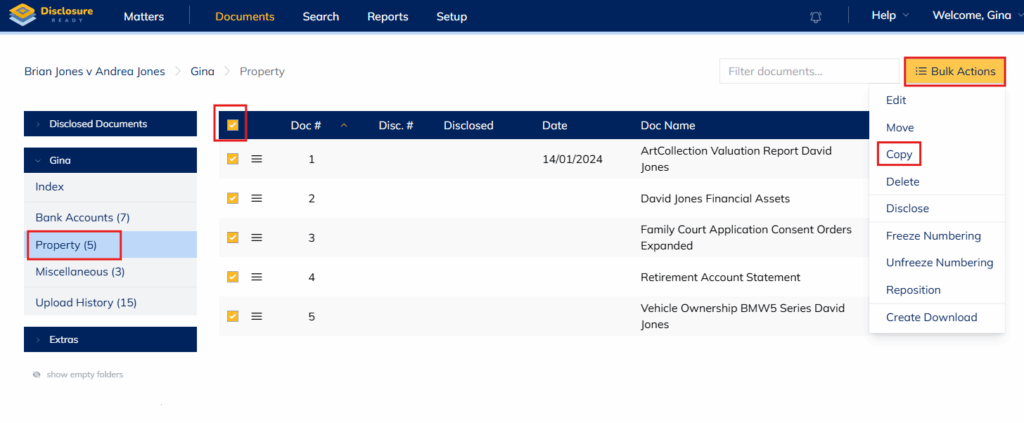Uncheck the ArtCollection Valuation Report row checkbox

click(233, 159)
